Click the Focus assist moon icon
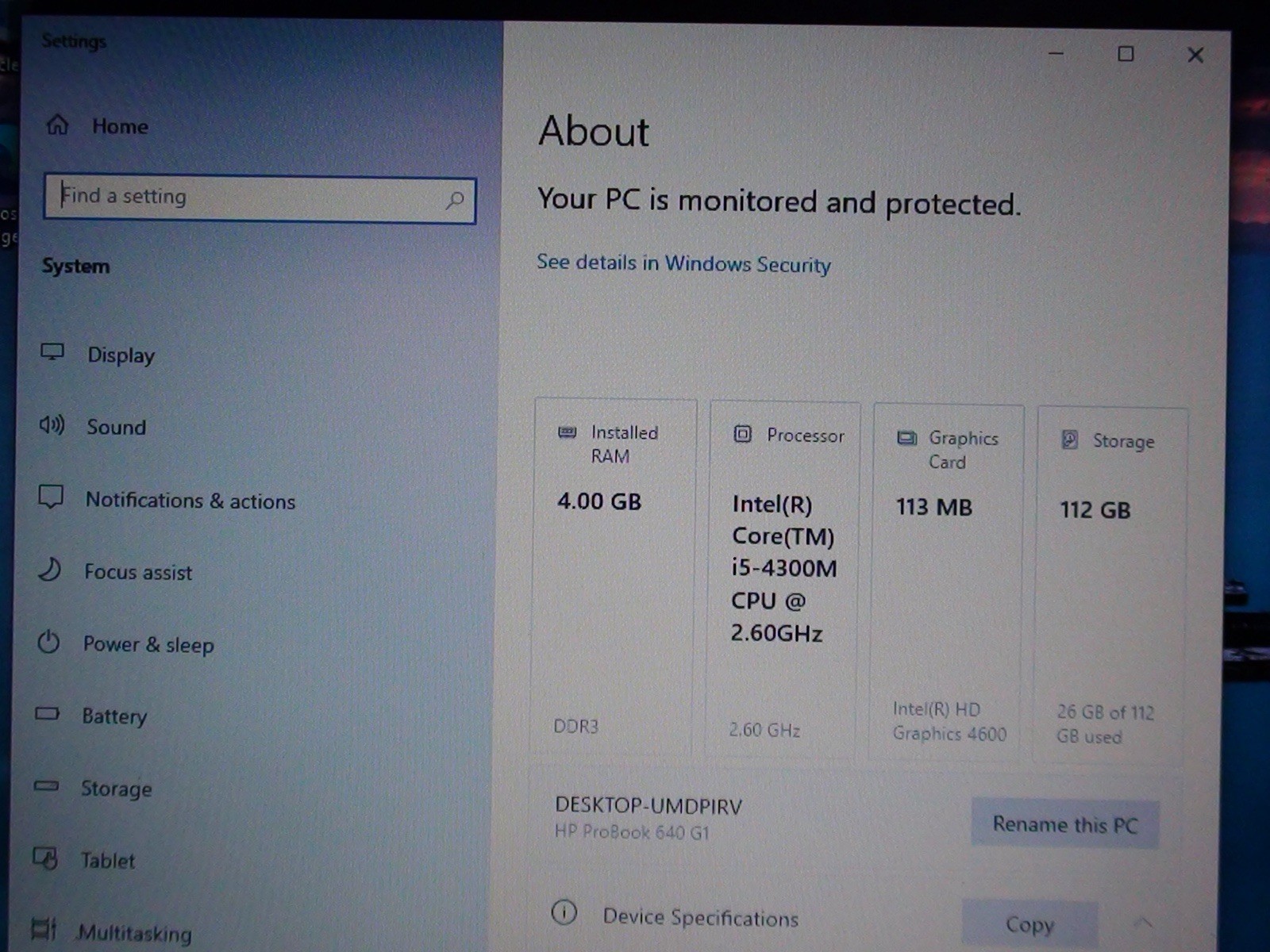This screenshot has height=952, width=1270. (49, 570)
